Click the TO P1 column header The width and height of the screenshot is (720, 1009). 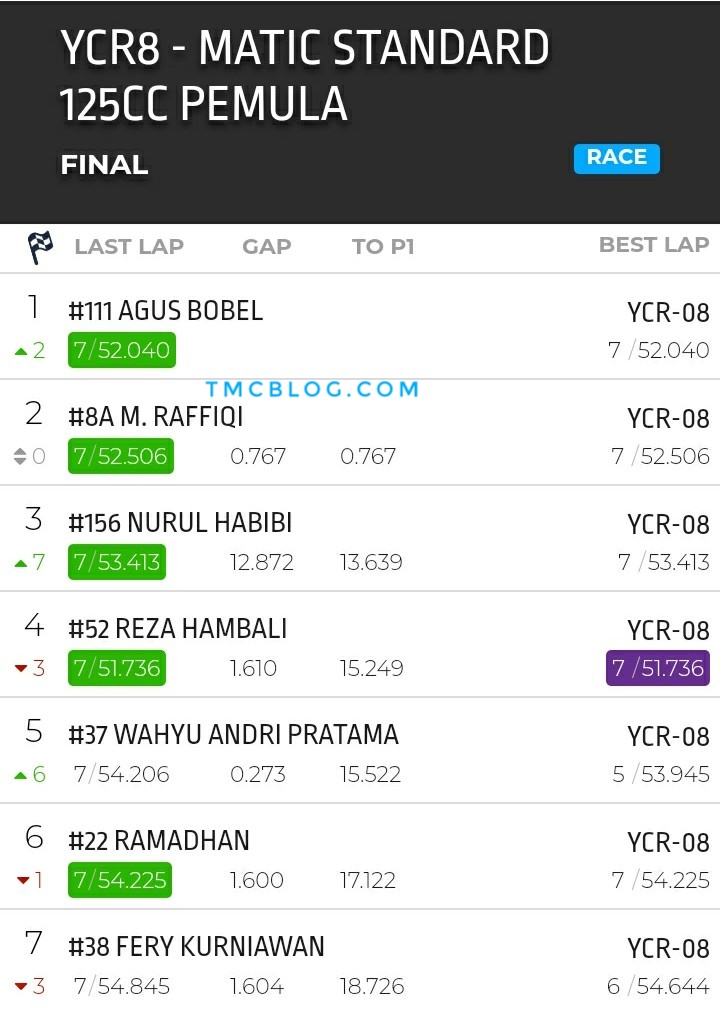point(383,246)
